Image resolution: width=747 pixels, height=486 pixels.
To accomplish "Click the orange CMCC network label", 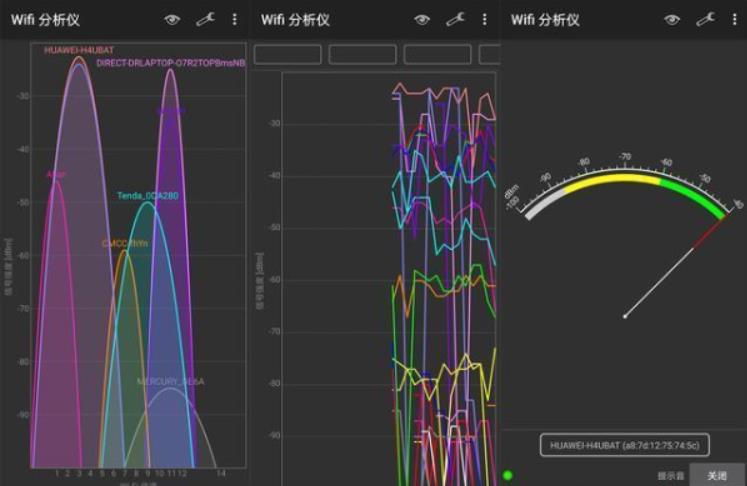I will pos(125,243).
